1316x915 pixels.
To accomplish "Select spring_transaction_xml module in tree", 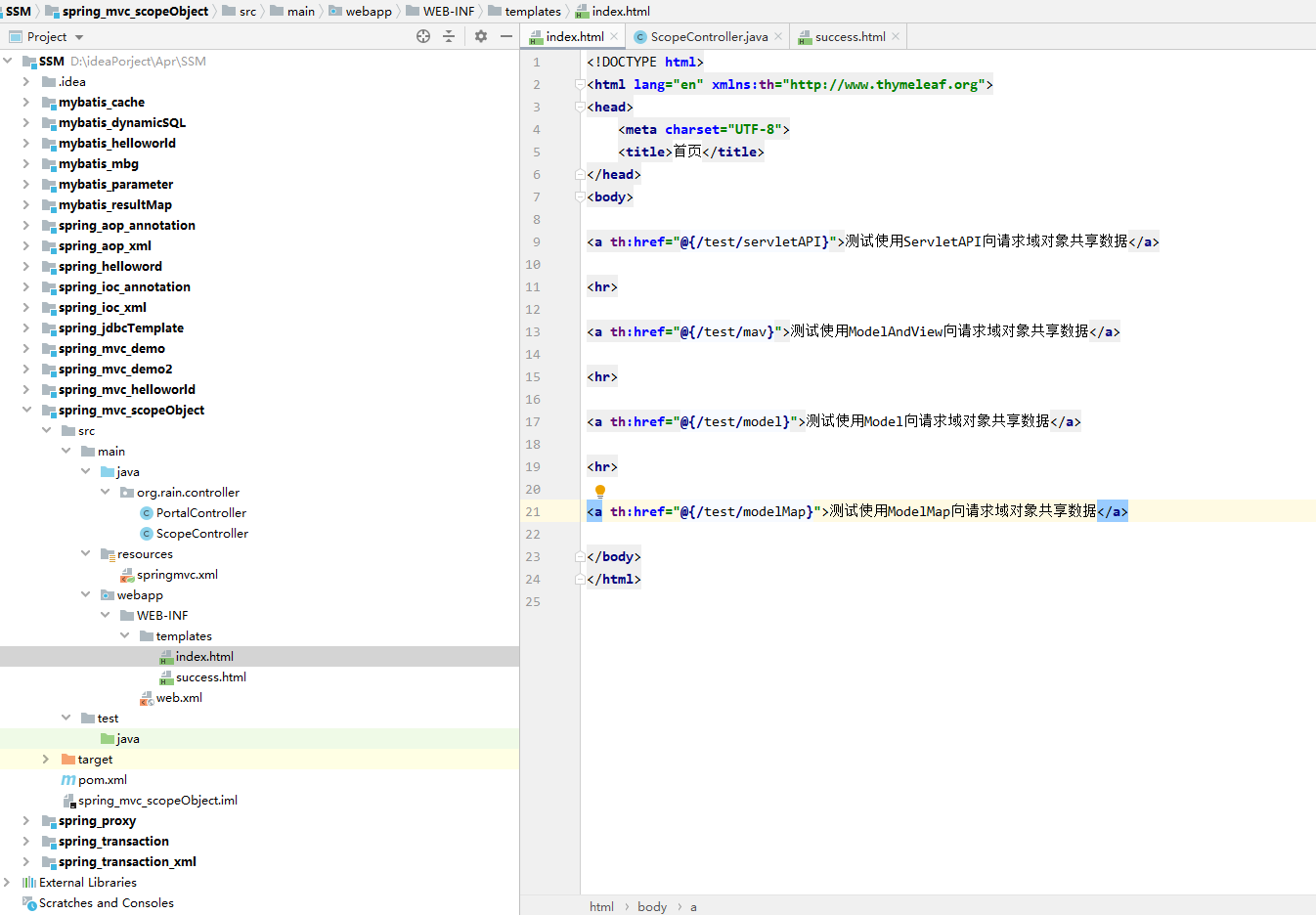I will [x=127, y=861].
